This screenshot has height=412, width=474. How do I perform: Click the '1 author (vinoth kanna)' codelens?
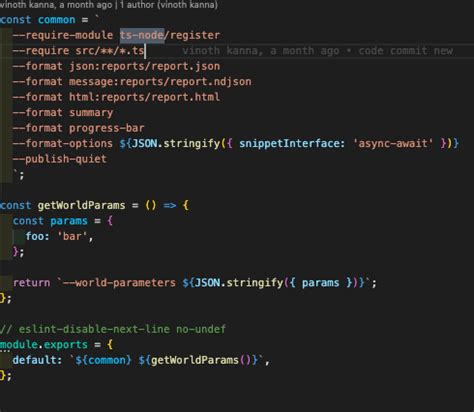click(169, 5)
